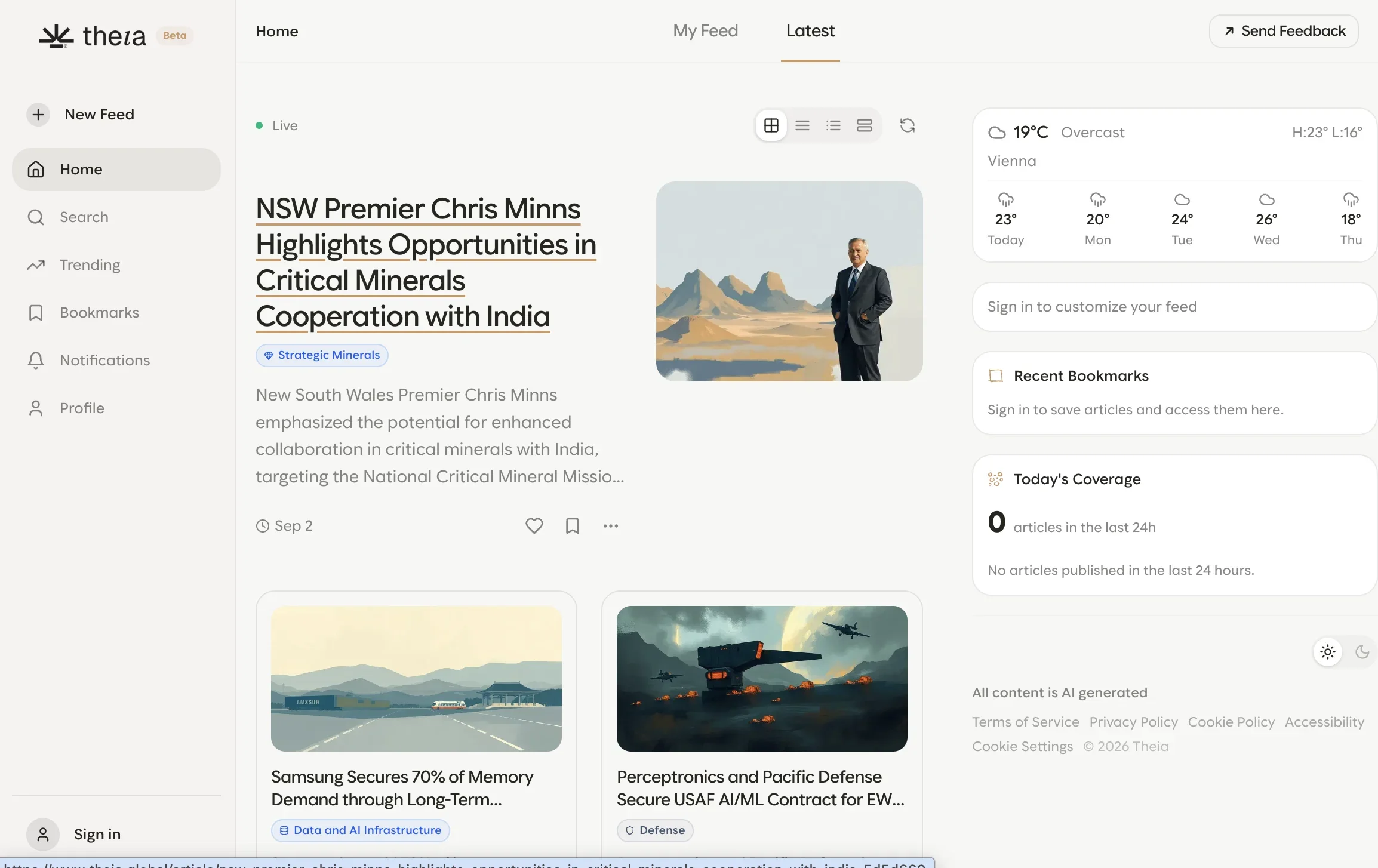Image resolution: width=1378 pixels, height=868 pixels.
Task: Open NSW Premier Chris Minns headline
Action: tap(426, 263)
